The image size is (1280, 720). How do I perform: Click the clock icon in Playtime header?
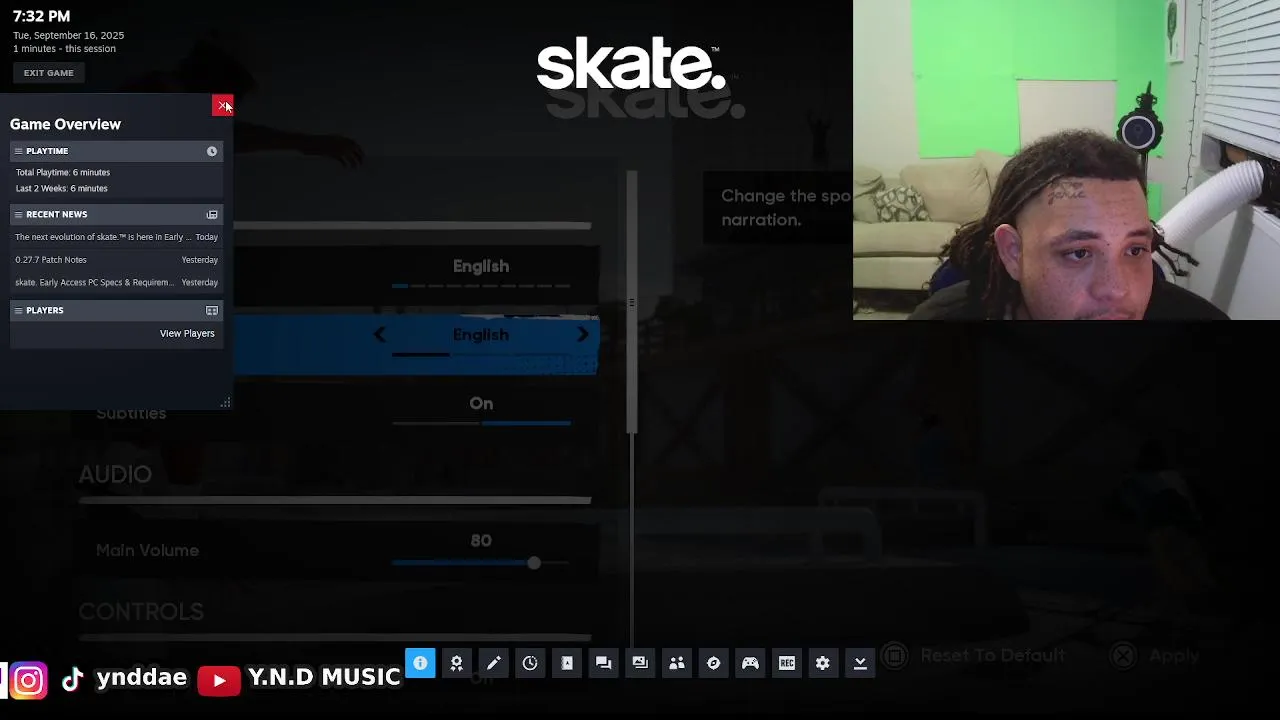212,151
